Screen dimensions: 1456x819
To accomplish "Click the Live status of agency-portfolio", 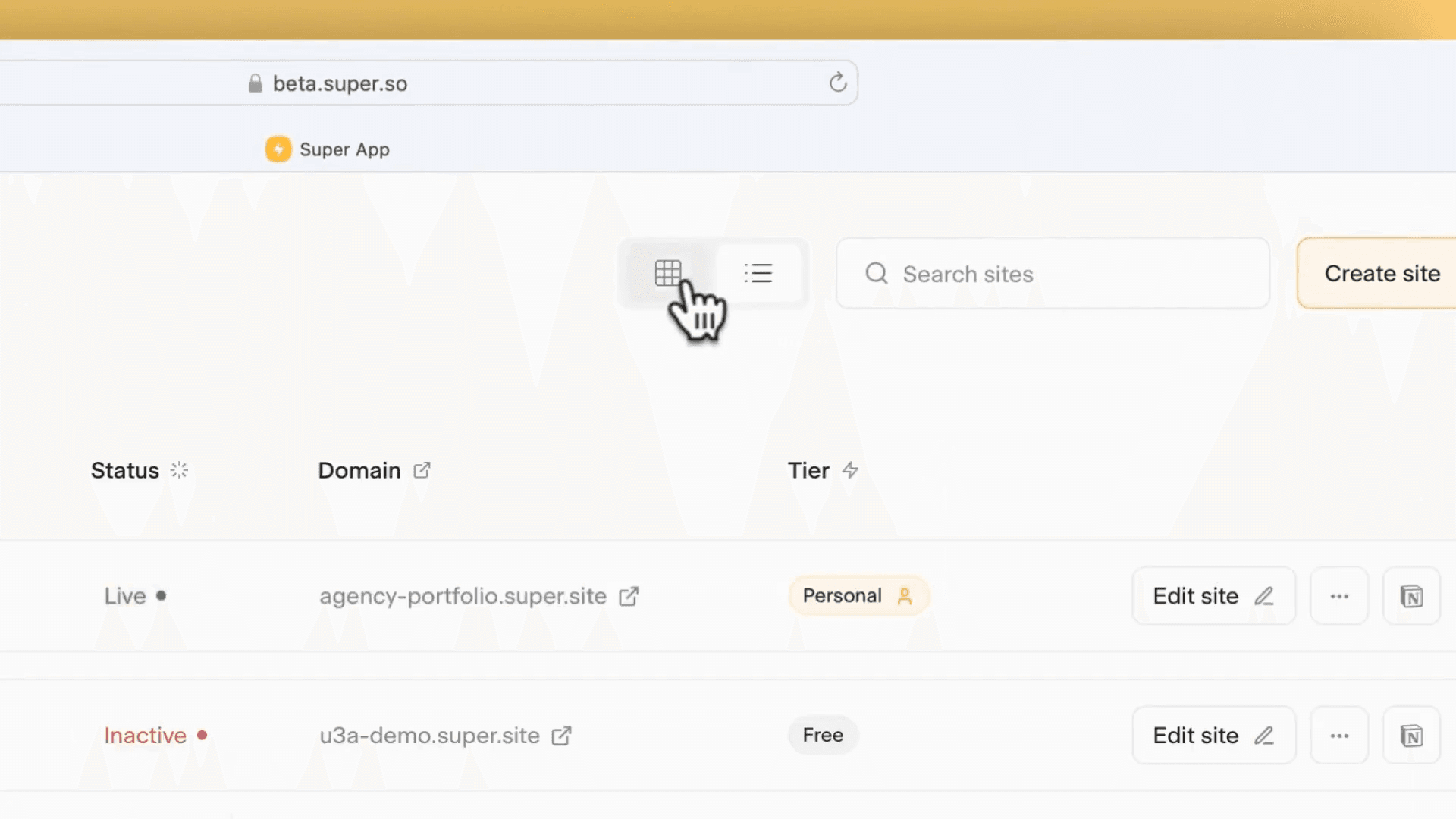I will click(x=135, y=596).
